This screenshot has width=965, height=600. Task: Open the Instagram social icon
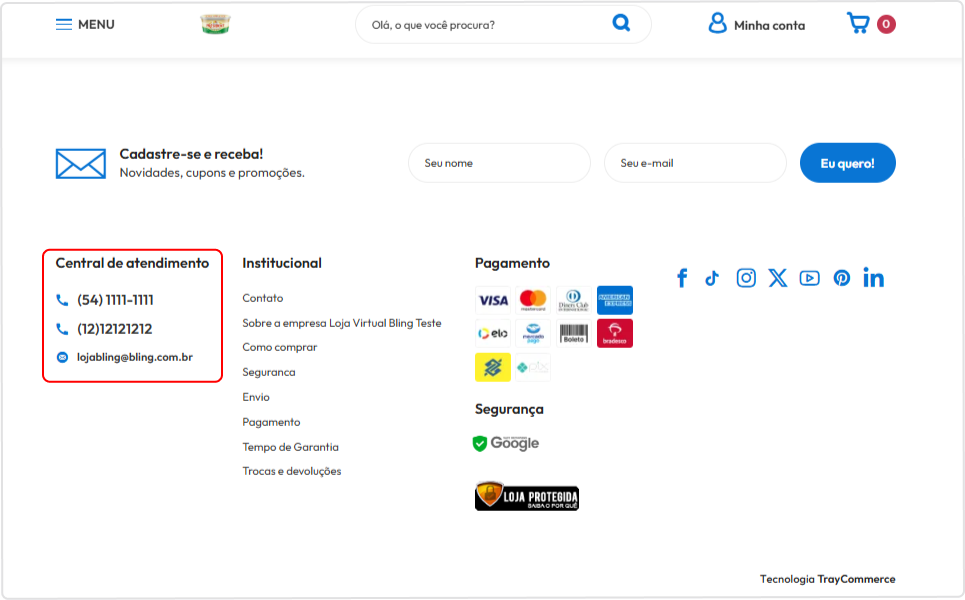click(x=746, y=278)
